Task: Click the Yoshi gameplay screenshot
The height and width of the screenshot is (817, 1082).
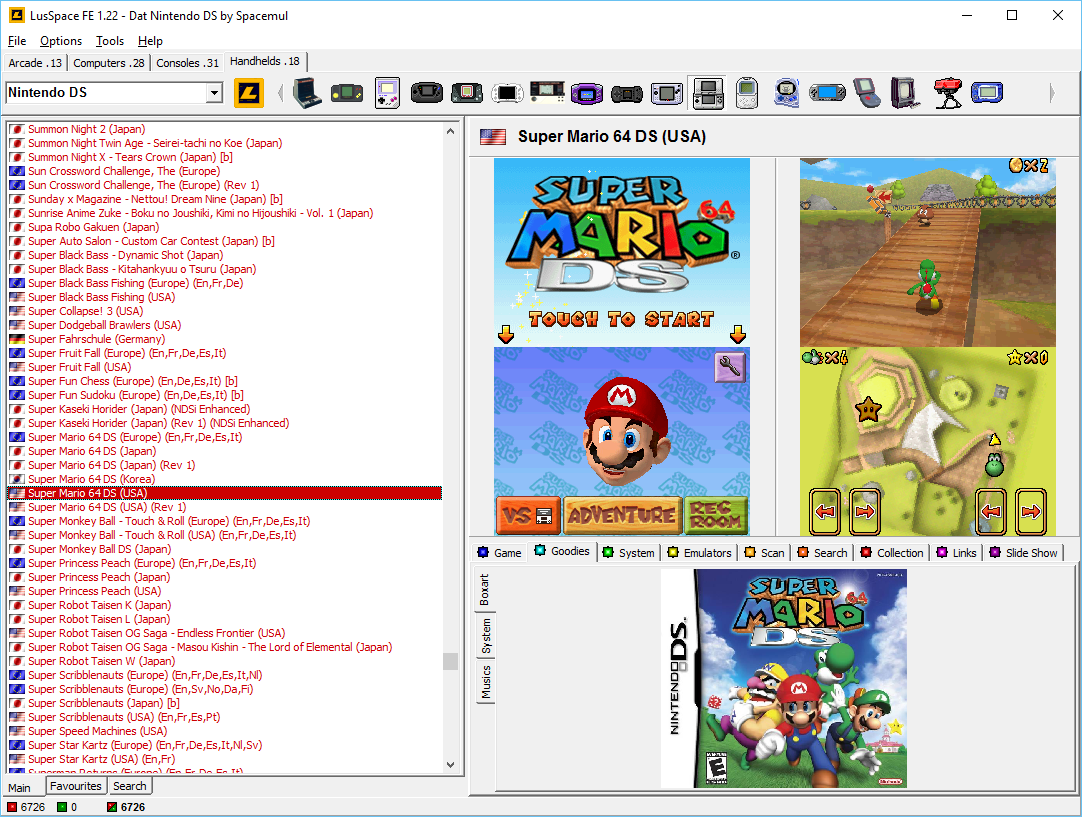Action: click(927, 347)
